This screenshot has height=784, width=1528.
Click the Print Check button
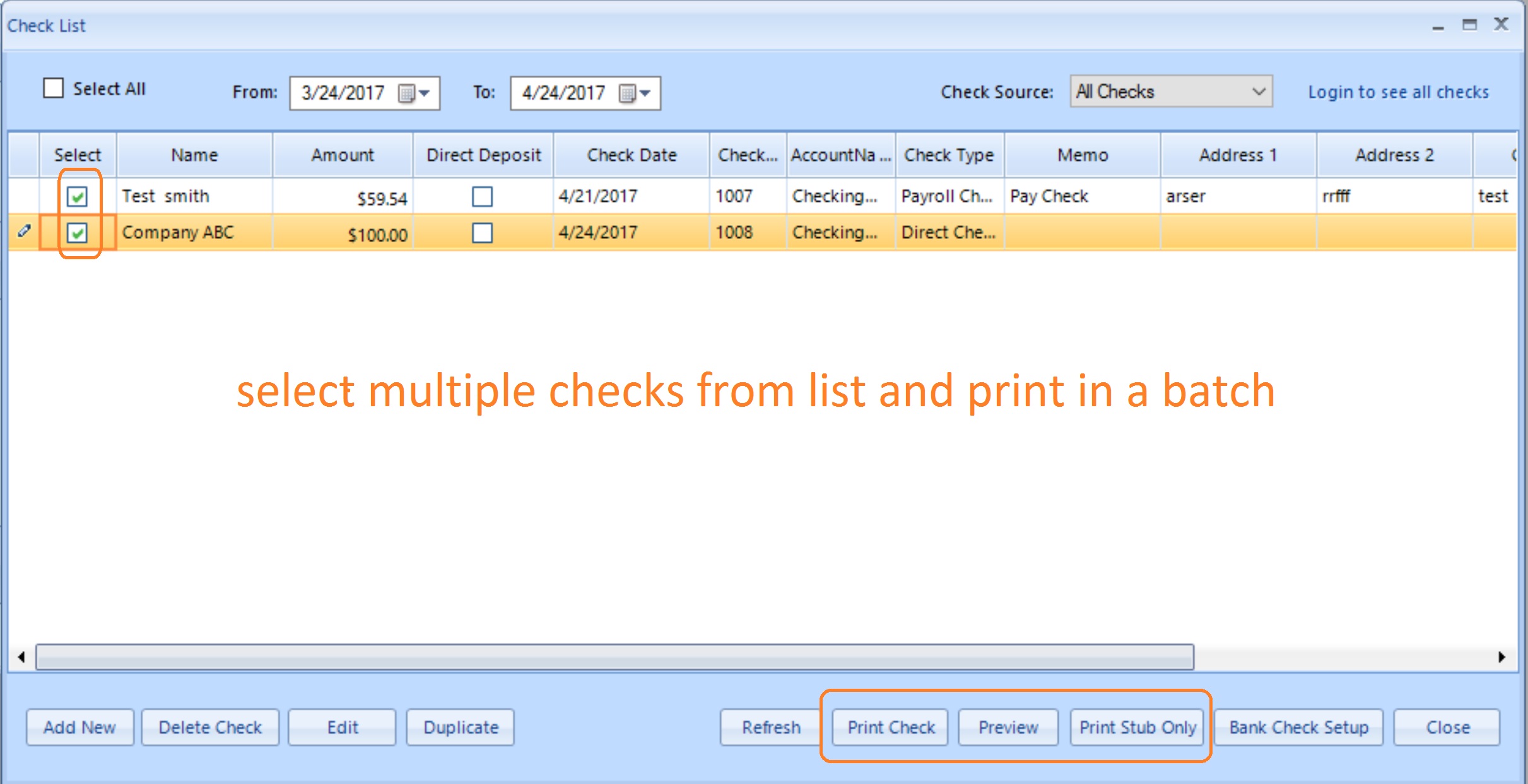pyautogui.click(x=890, y=727)
